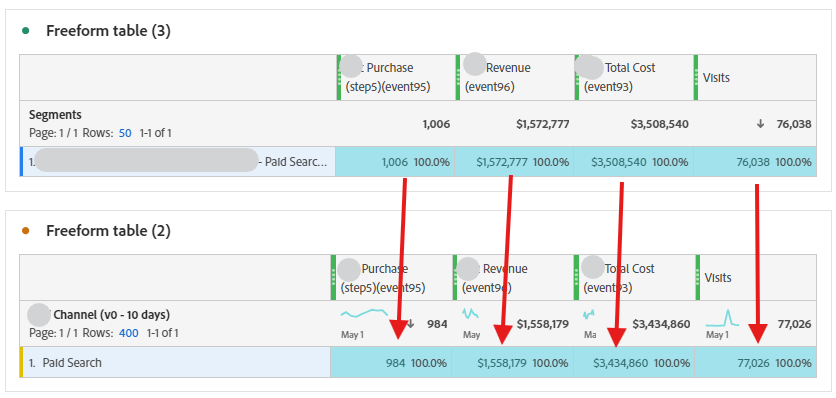This screenshot has width=836, height=398.
Task: Click the orange dot beside Freeform table (2)
Action: [x=25, y=231]
